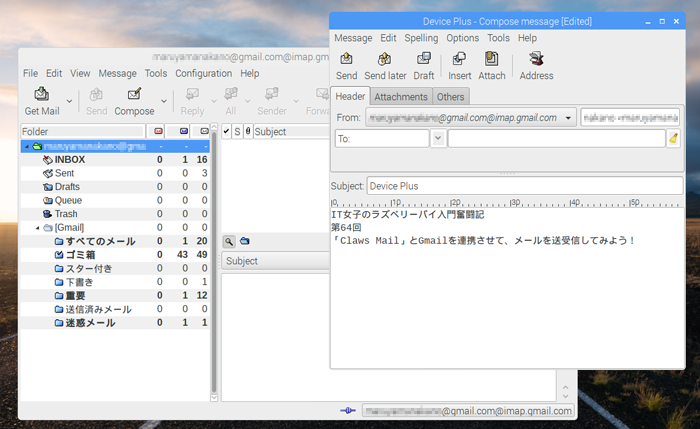Select the Trash folder
The width and height of the screenshot is (700, 429).
[x=115, y=214]
